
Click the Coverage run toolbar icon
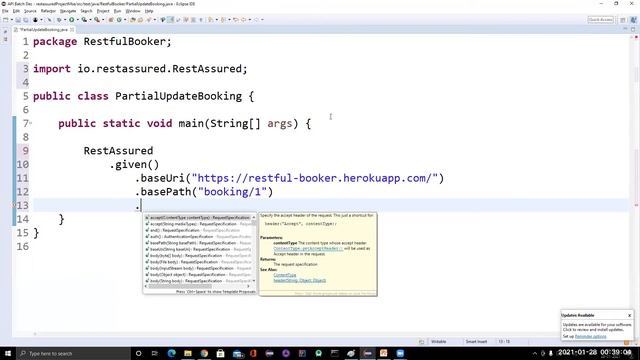pos(84,20)
